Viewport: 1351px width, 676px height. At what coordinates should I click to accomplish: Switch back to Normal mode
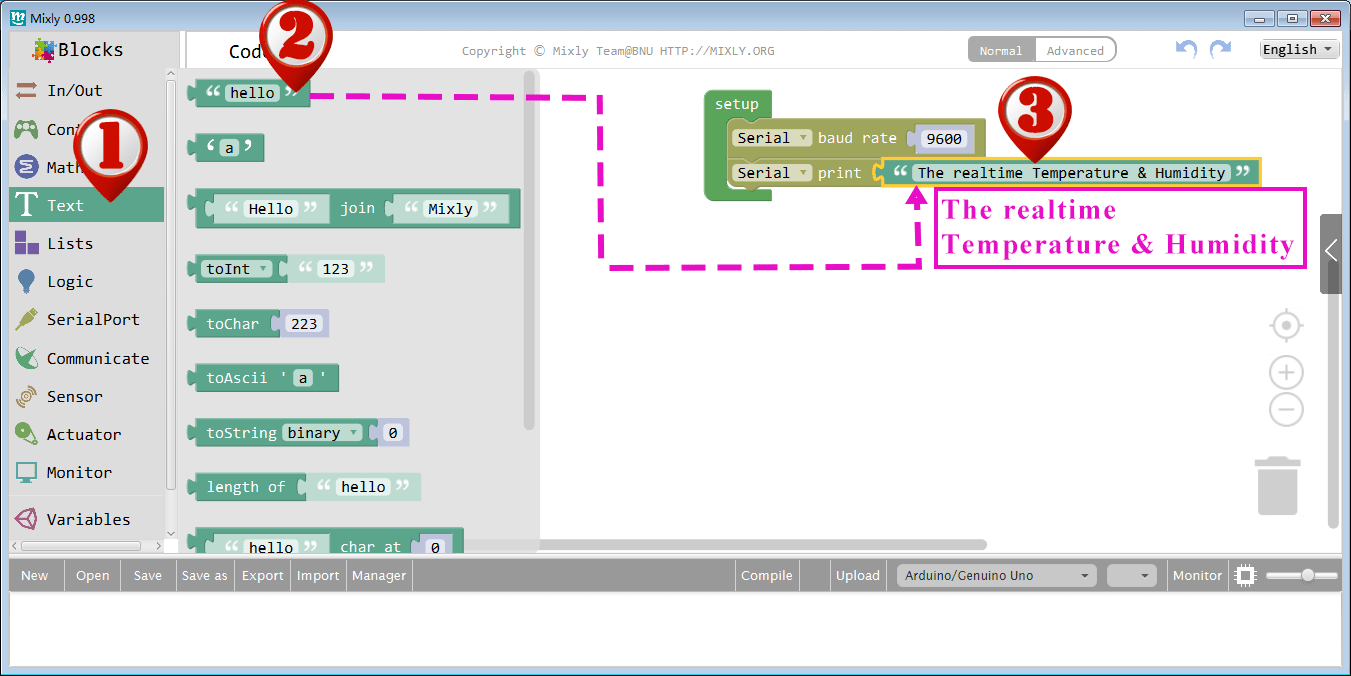pyautogui.click(x=1001, y=49)
